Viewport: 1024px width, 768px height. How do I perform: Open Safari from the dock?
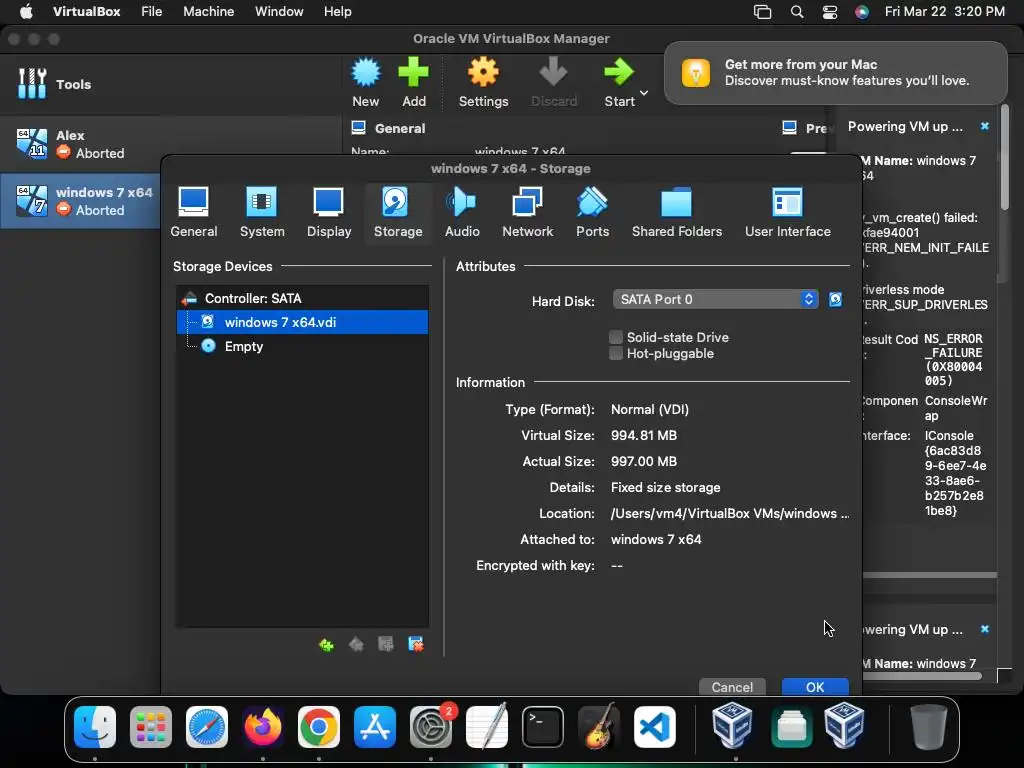[207, 726]
